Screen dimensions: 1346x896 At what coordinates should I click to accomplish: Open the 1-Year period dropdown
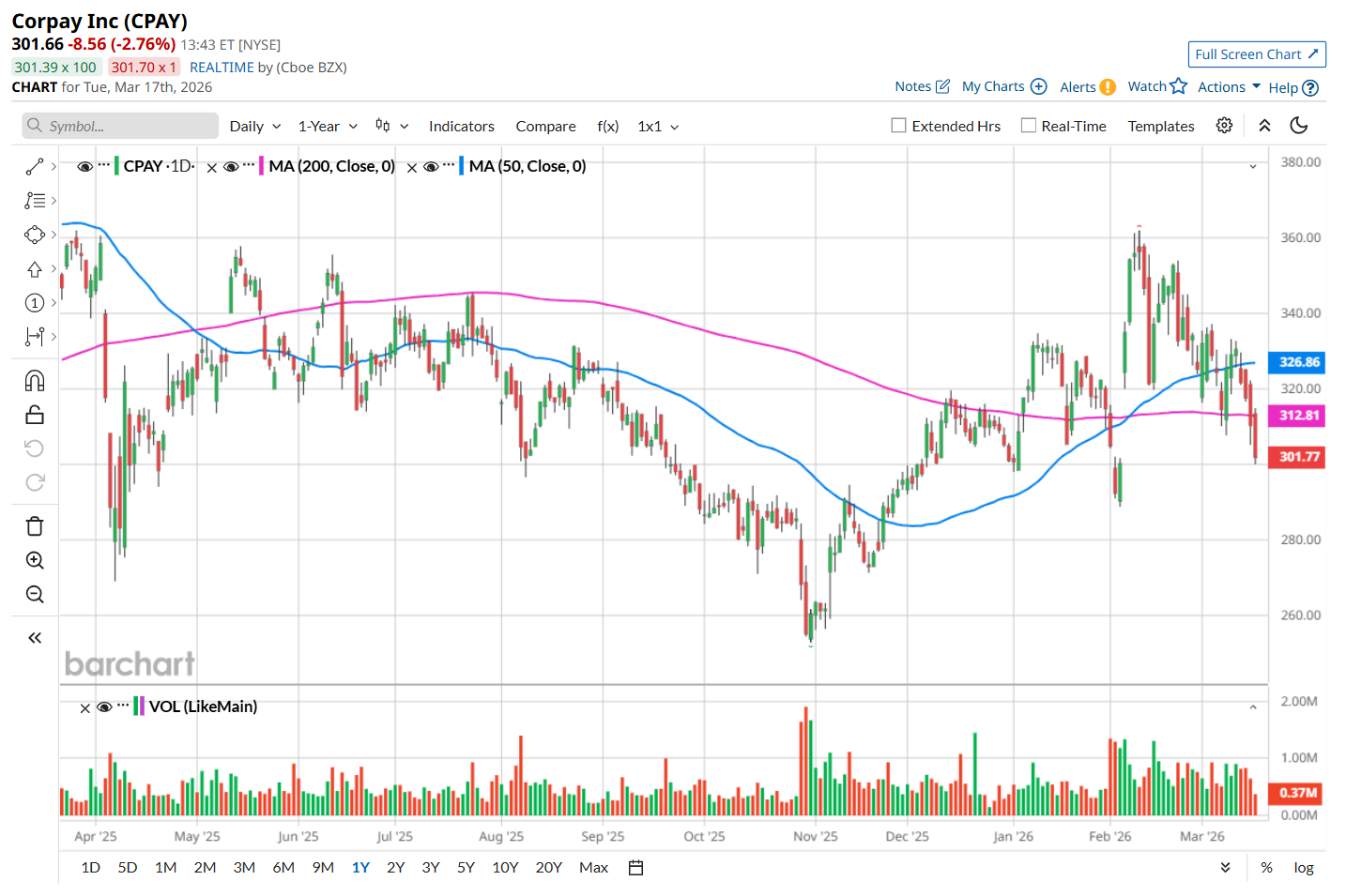click(x=327, y=127)
